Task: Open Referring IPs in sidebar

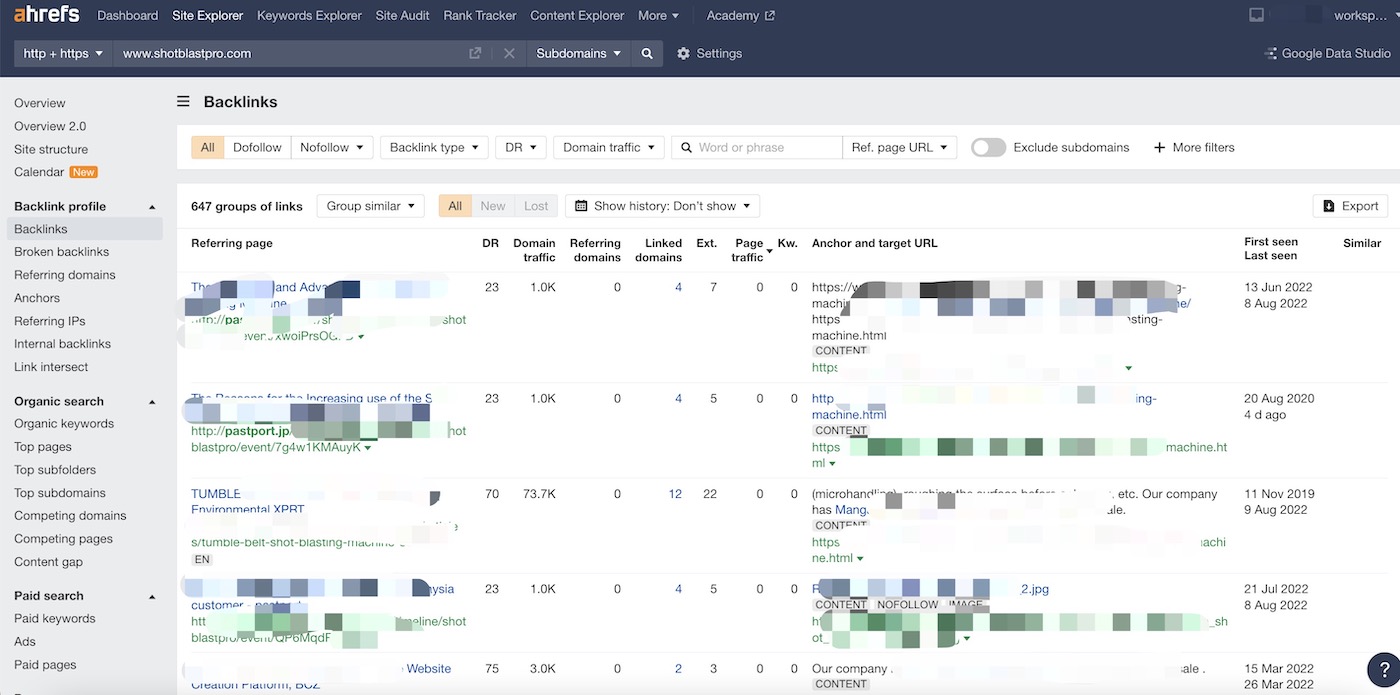Action: [x=50, y=321]
